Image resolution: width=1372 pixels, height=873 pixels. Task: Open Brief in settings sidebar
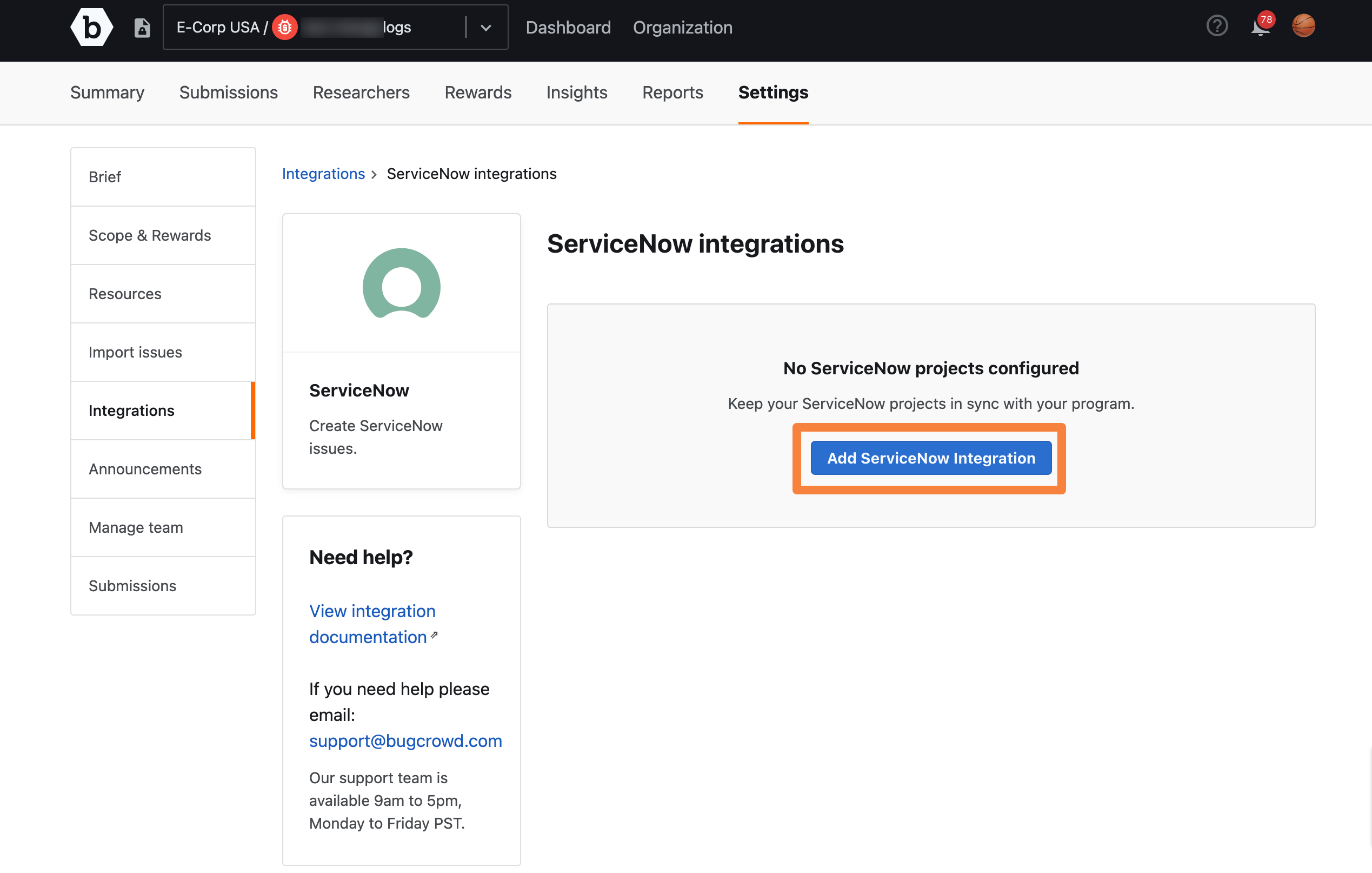click(x=163, y=177)
